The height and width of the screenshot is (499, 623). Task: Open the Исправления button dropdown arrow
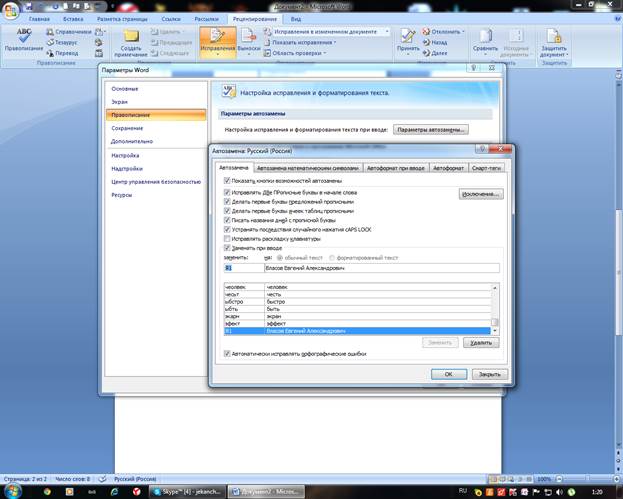(x=218, y=54)
